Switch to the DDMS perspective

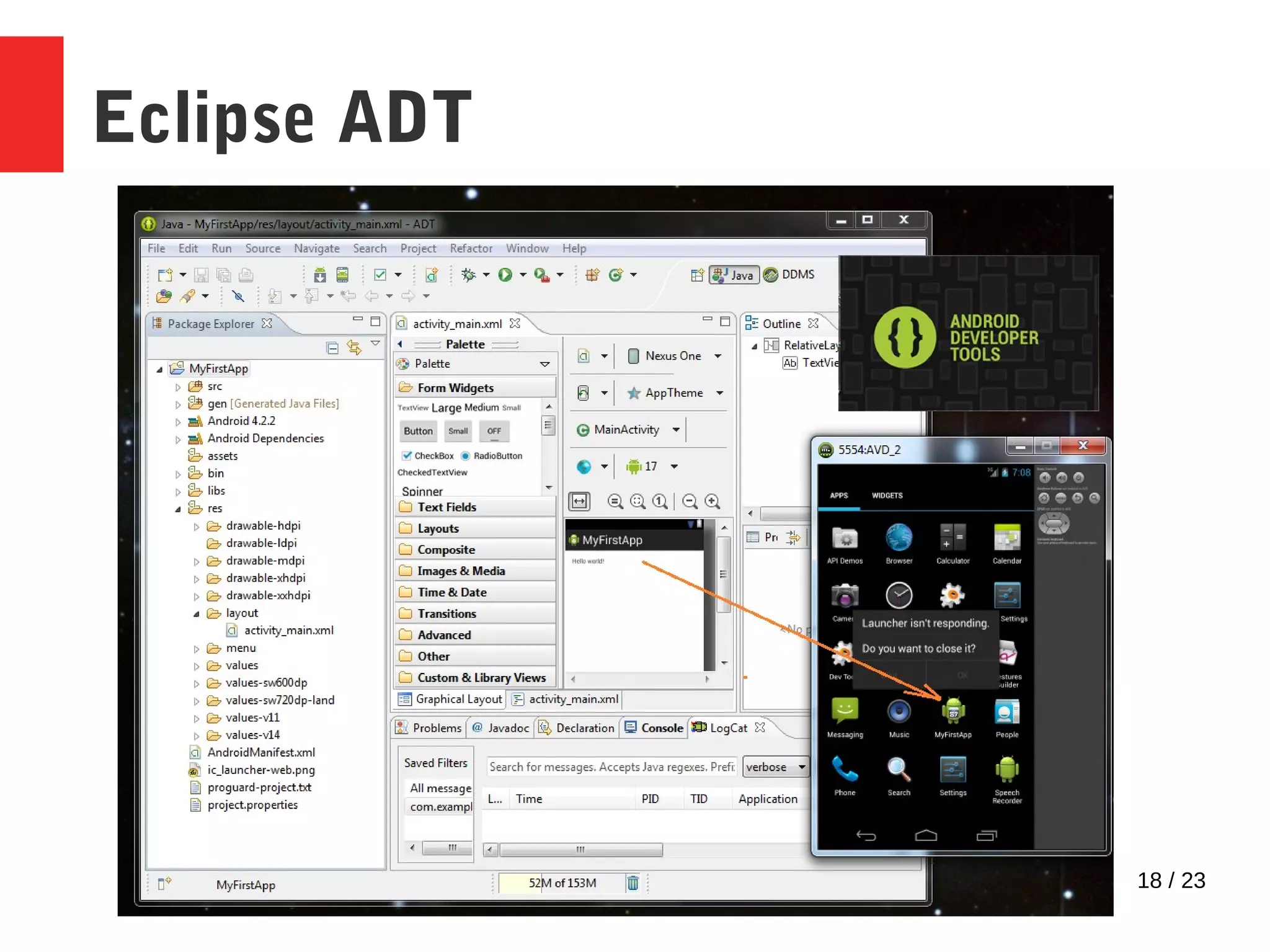point(789,275)
